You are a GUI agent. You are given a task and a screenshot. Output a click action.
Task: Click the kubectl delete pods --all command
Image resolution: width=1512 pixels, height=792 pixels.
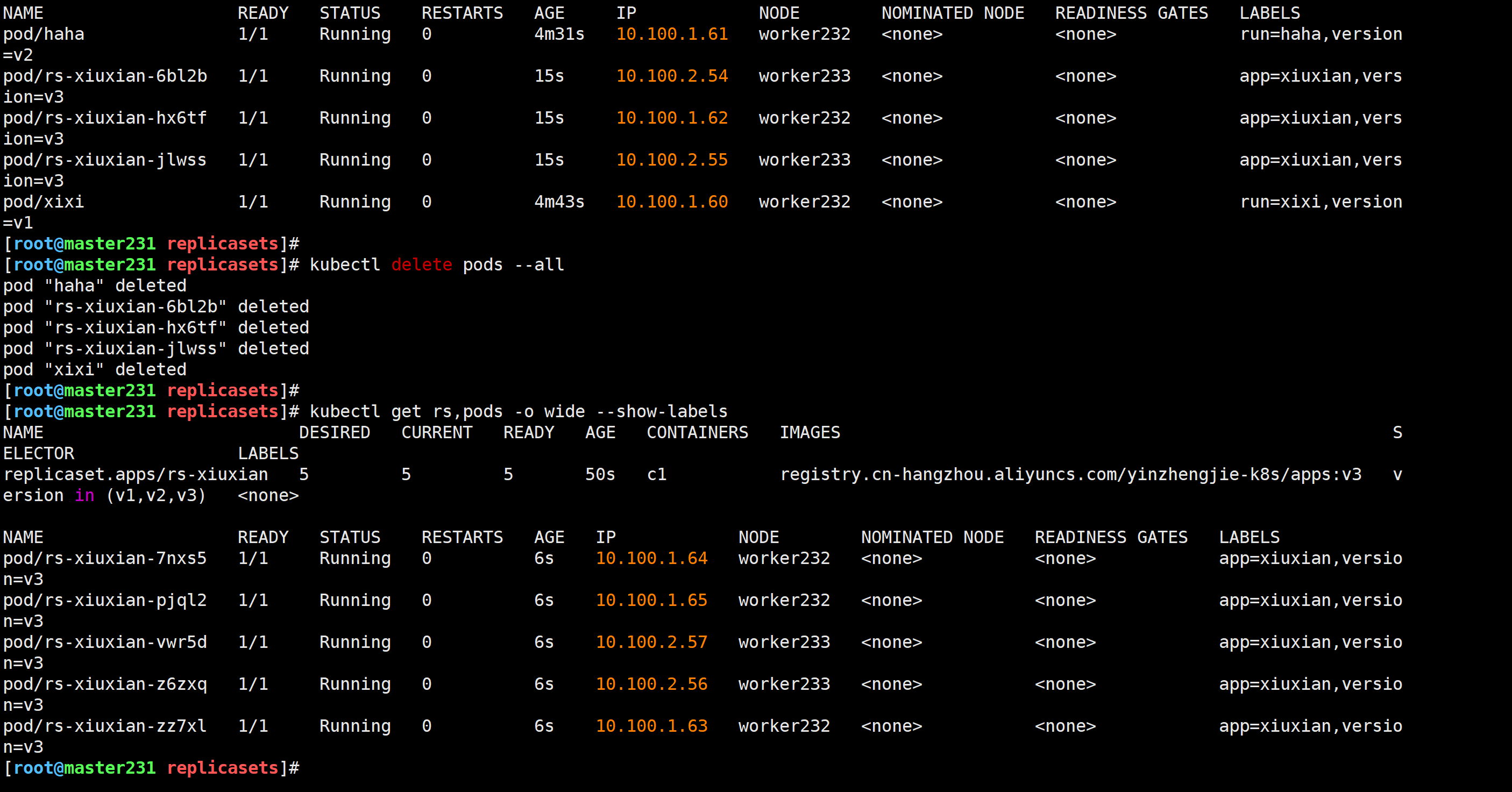(437, 265)
